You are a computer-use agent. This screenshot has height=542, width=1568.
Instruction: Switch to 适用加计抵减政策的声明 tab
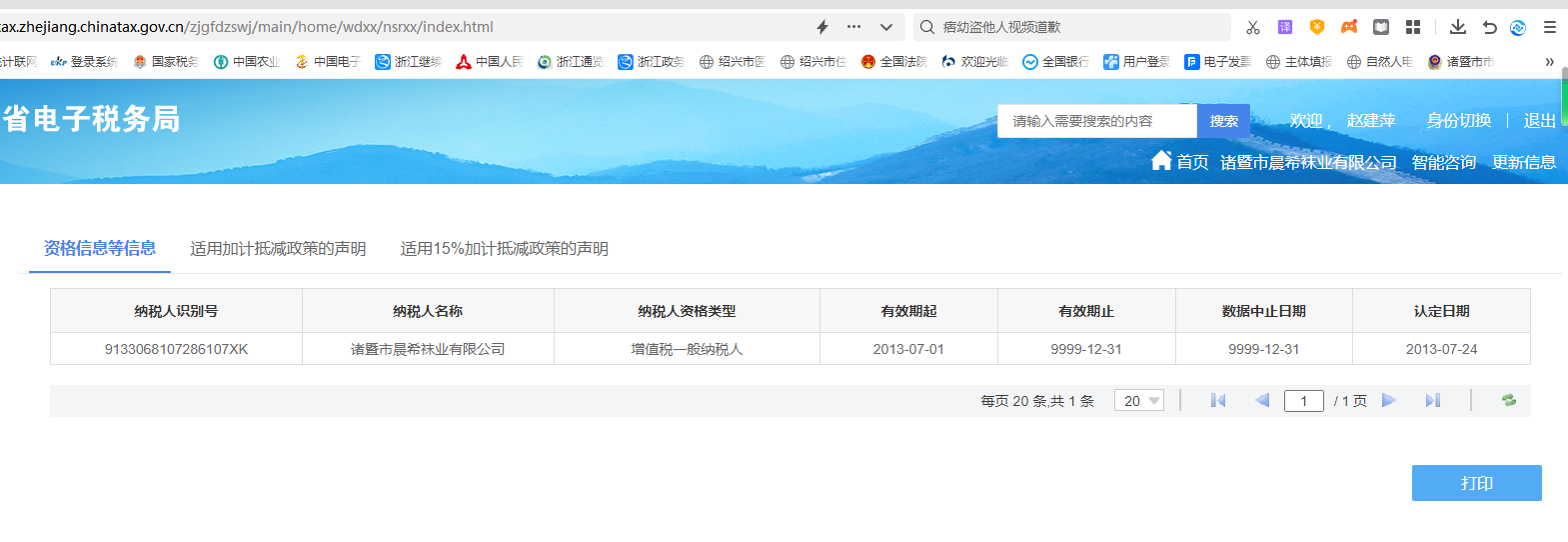point(278,248)
